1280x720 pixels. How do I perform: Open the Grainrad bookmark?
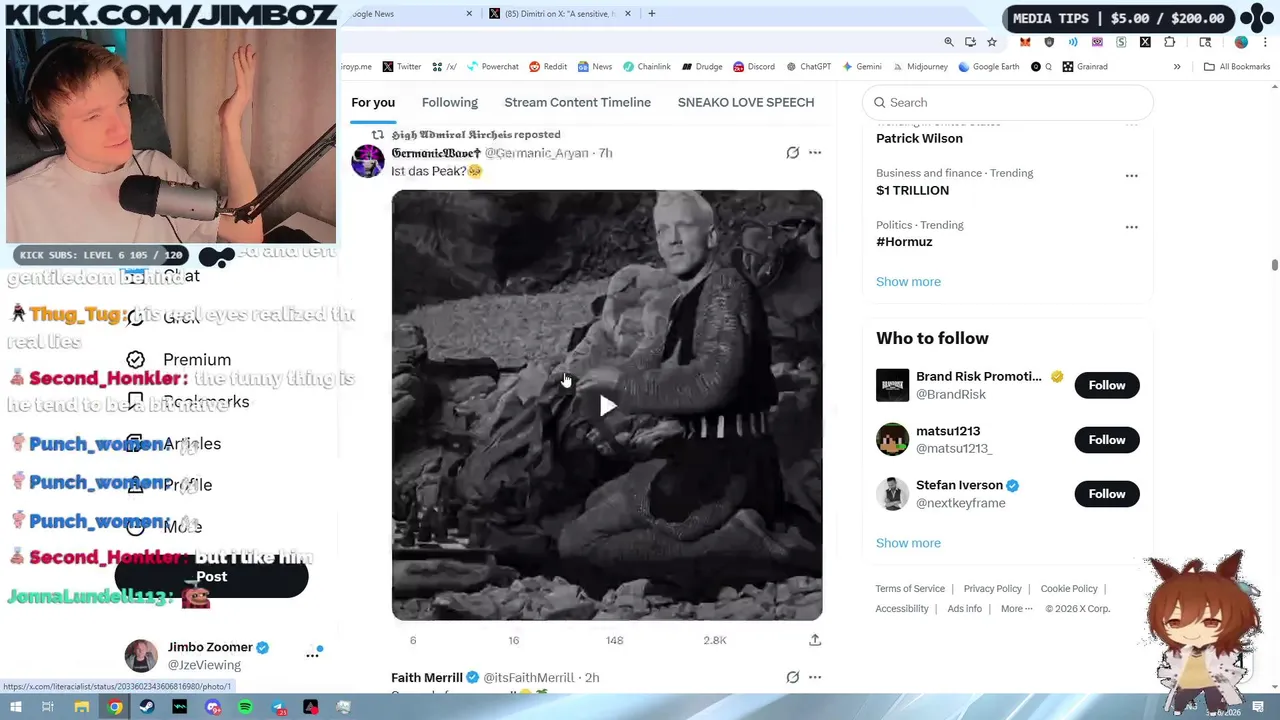click(1085, 67)
